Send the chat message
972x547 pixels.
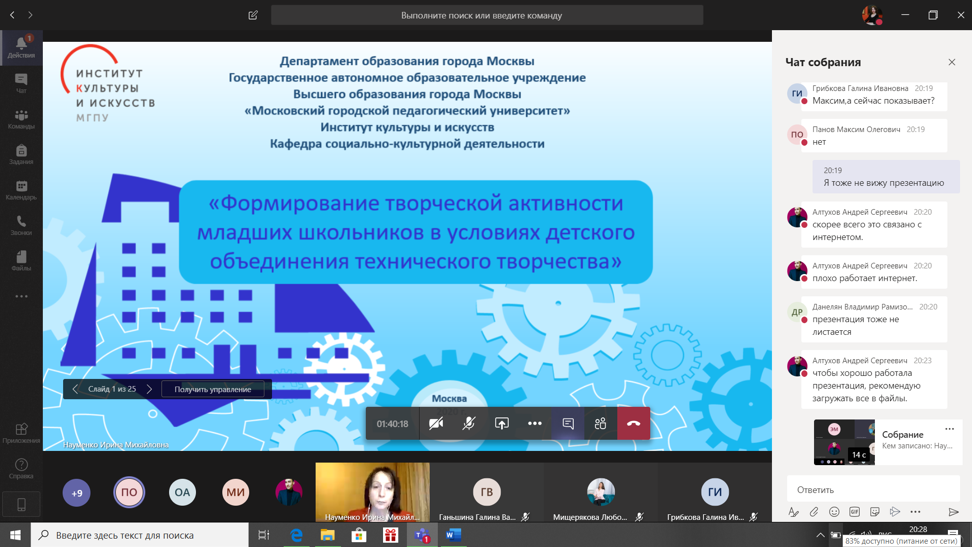[x=953, y=512]
